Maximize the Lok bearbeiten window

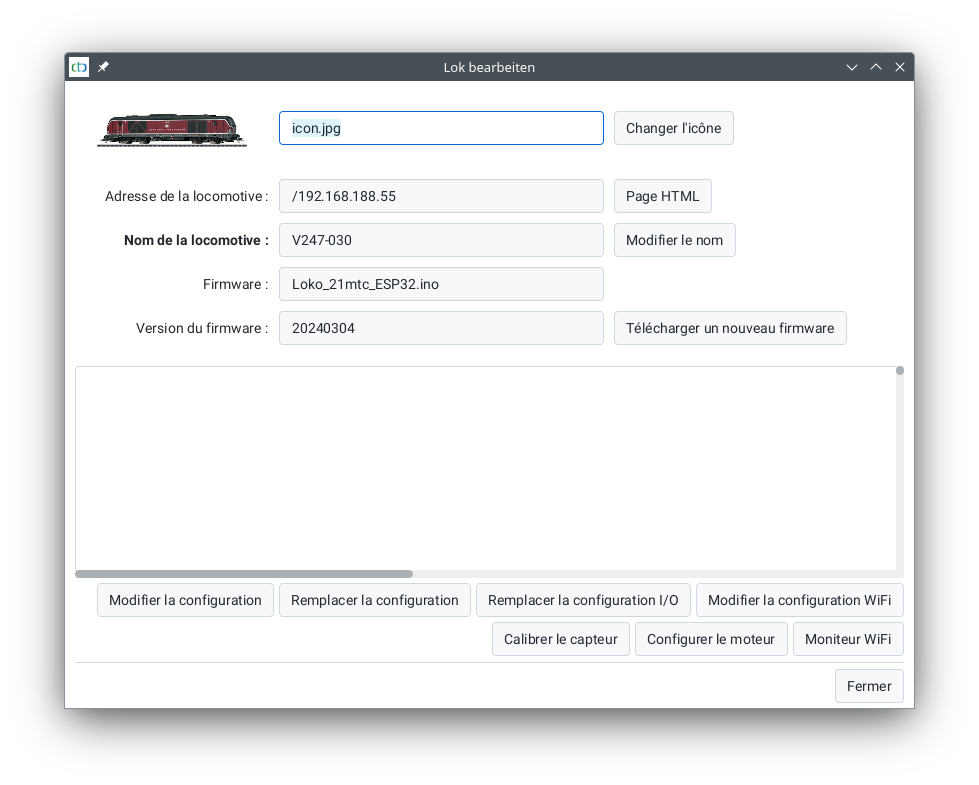pos(876,67)
